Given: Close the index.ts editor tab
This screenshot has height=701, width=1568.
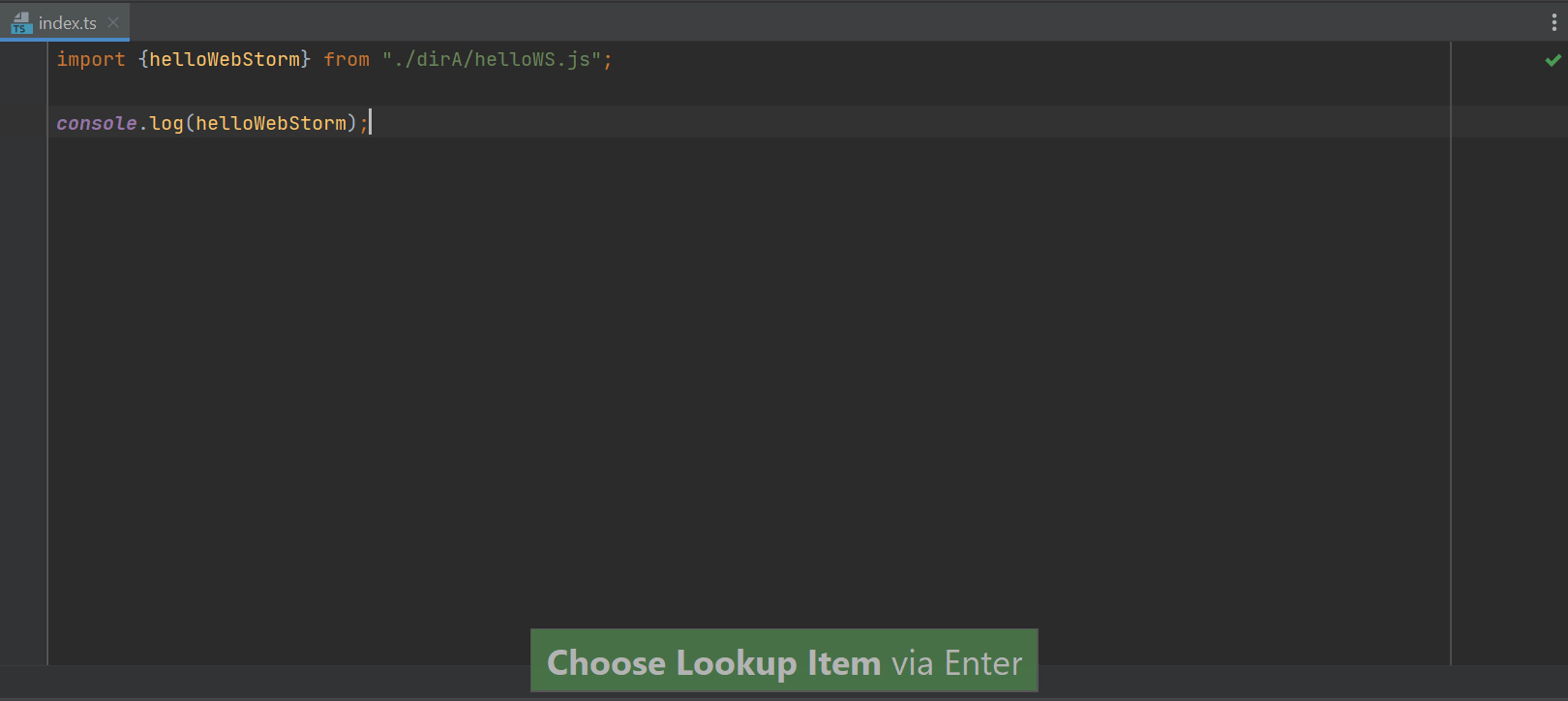Looking at the screenshot, I should (113, 22).
